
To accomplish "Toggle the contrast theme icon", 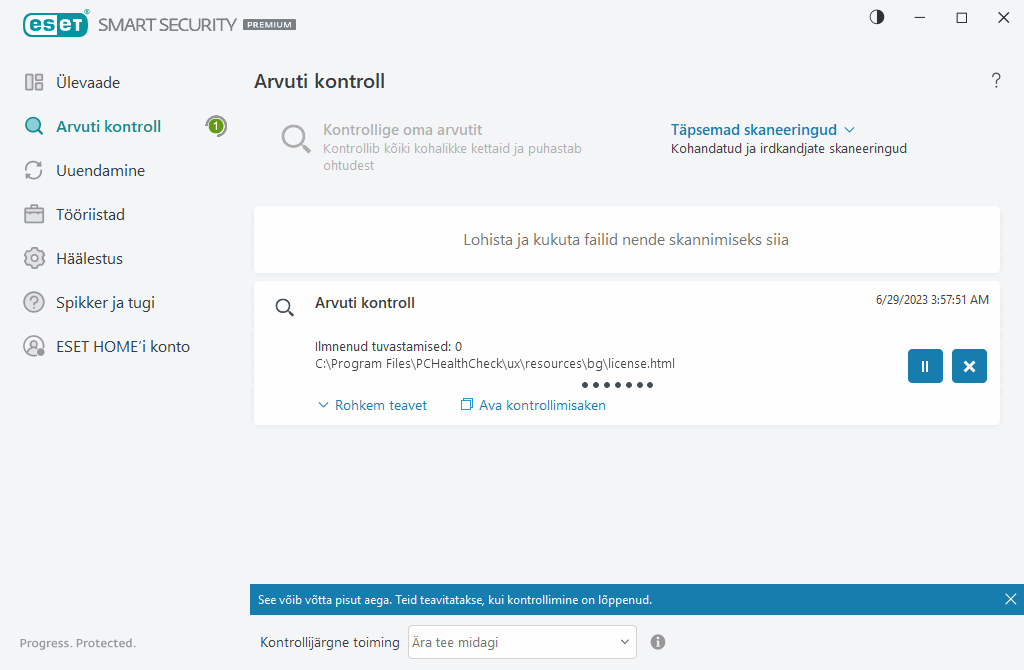I will (x=877, y=17).
